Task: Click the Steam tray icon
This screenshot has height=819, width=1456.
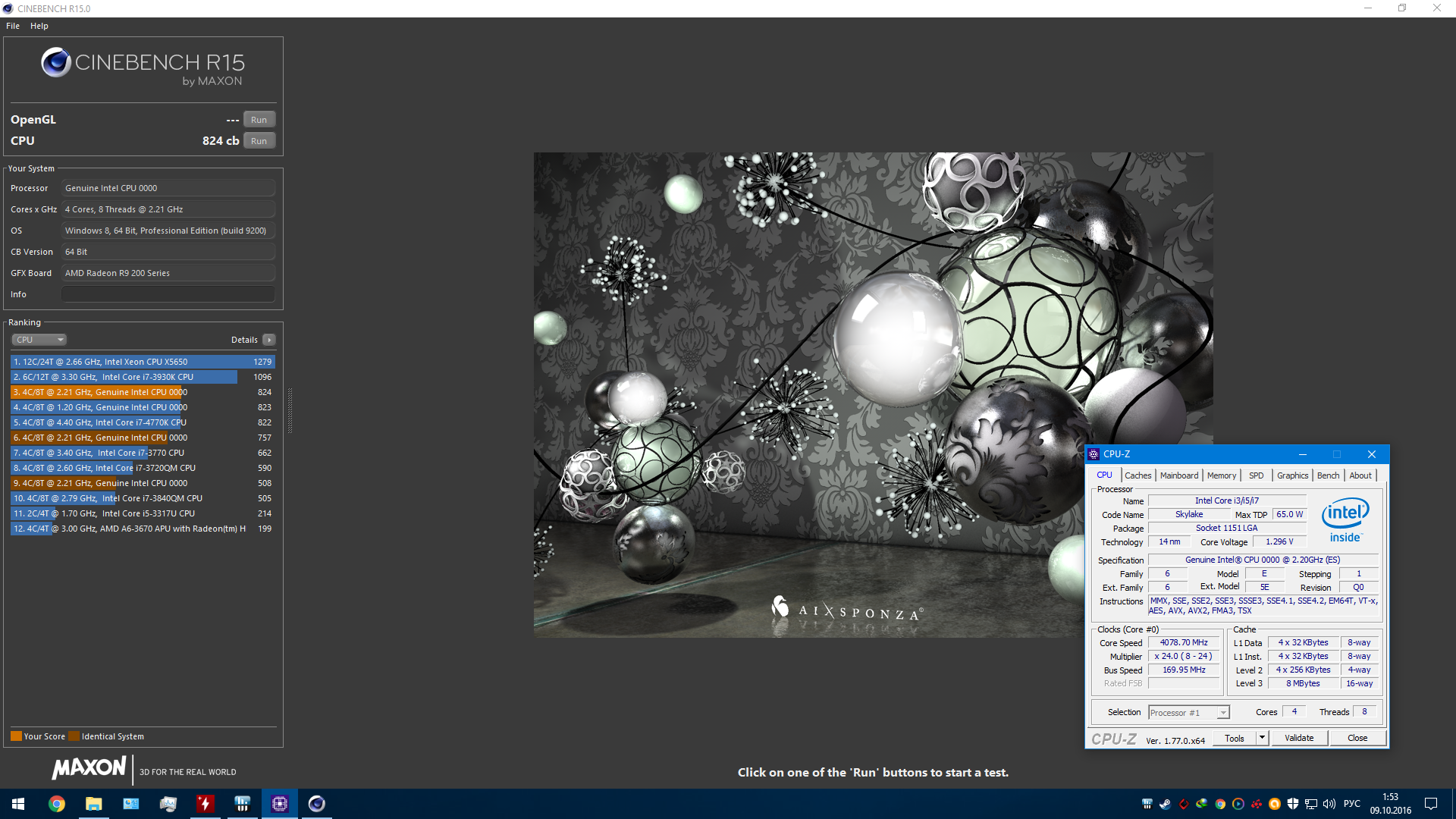Action: (1165, 804)
